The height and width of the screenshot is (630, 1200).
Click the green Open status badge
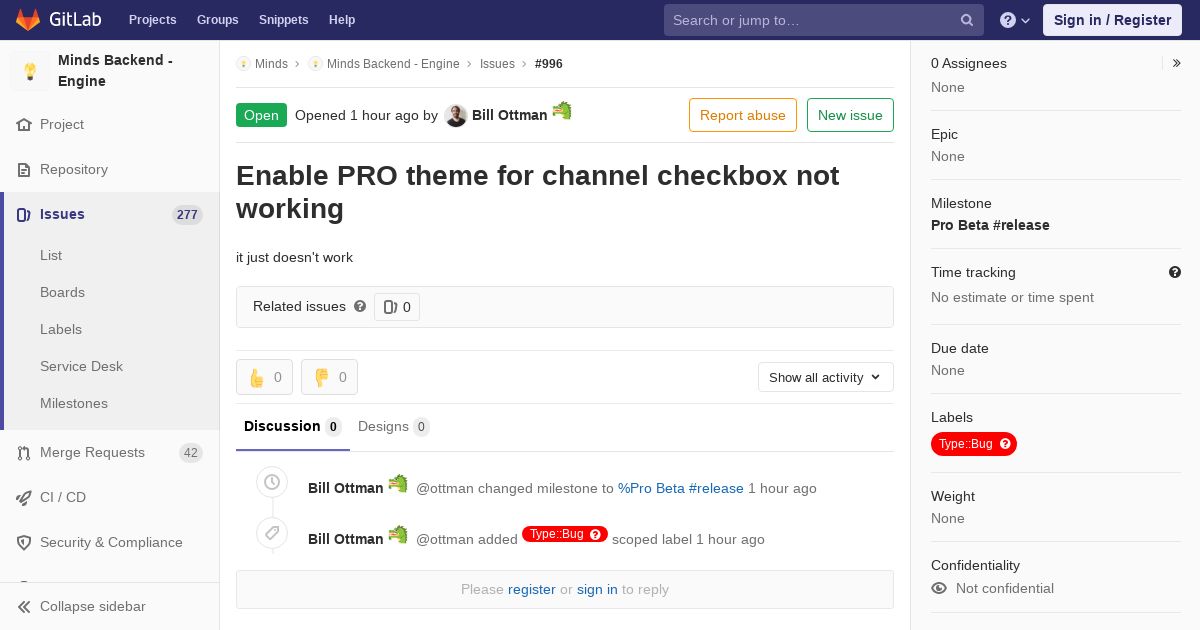coord(261,115)
